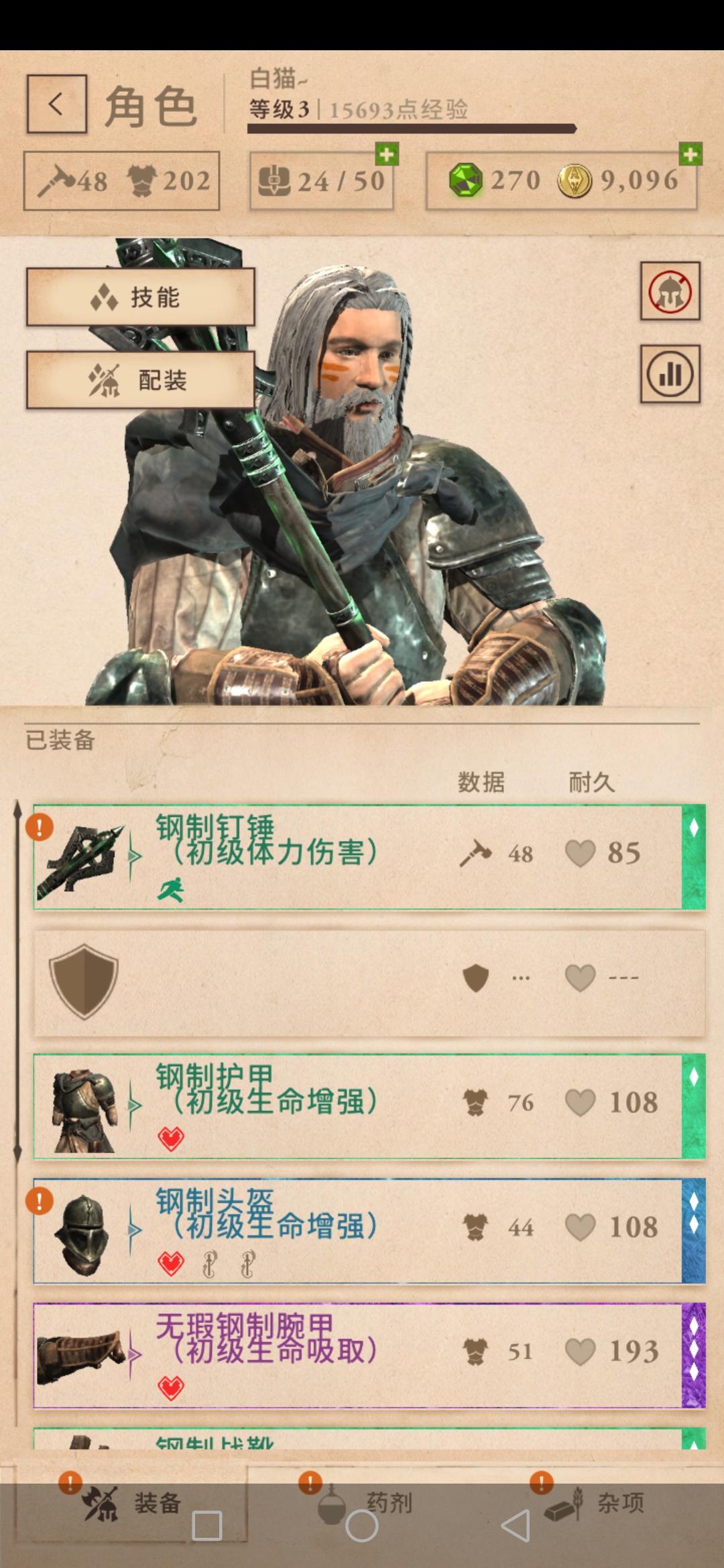Tap the gold coin currency icon
Viewport: 724px width, 1568px height.
[575, 180]
